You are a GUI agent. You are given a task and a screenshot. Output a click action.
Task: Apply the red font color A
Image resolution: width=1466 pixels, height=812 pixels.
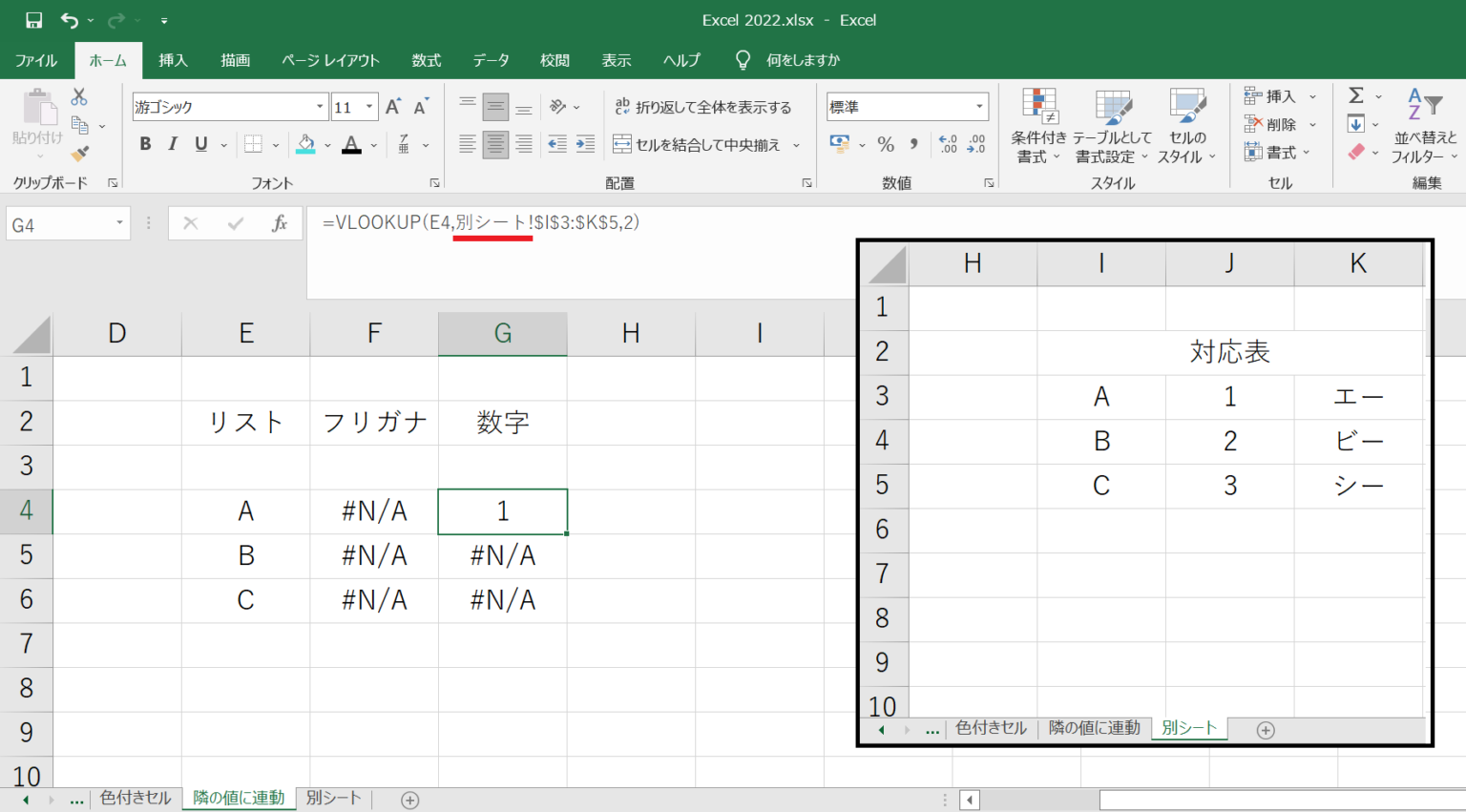(352, 144)
